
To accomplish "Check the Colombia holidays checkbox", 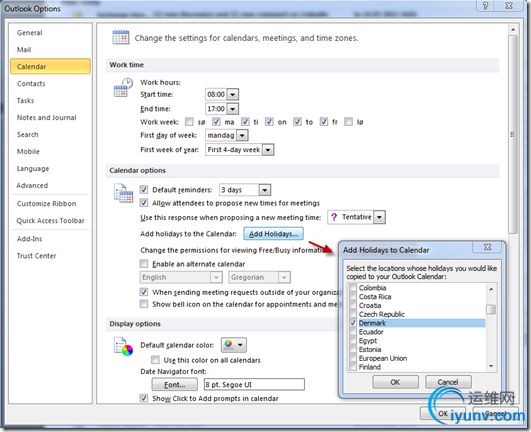I will click(353, 288).
